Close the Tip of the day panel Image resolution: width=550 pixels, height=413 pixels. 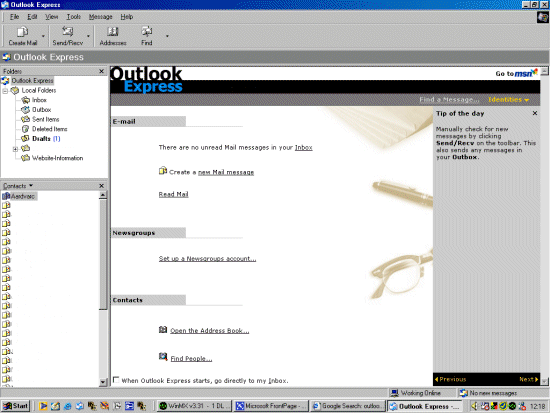tap(535, 113)
